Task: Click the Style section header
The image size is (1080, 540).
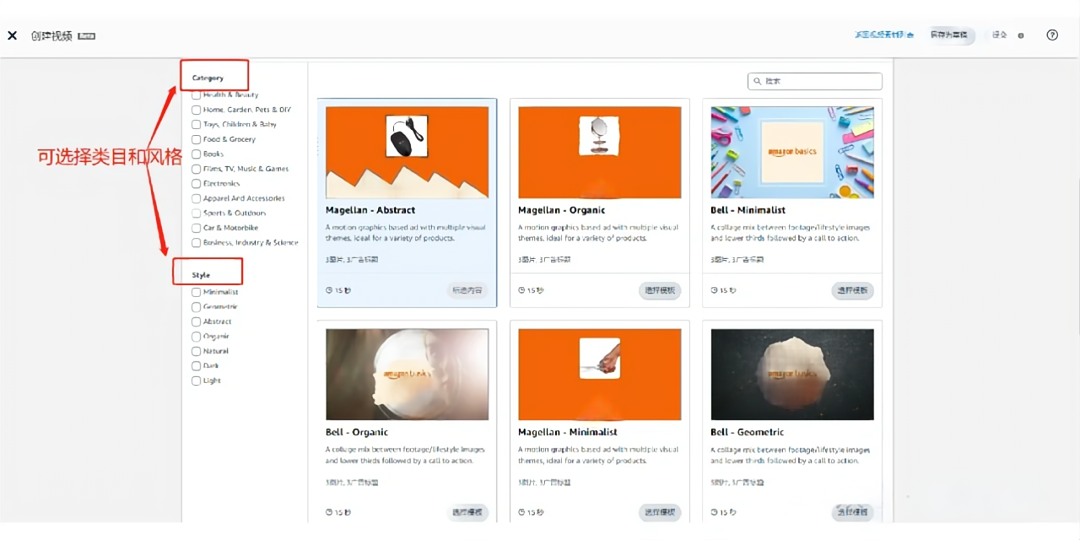Action: 201,274
